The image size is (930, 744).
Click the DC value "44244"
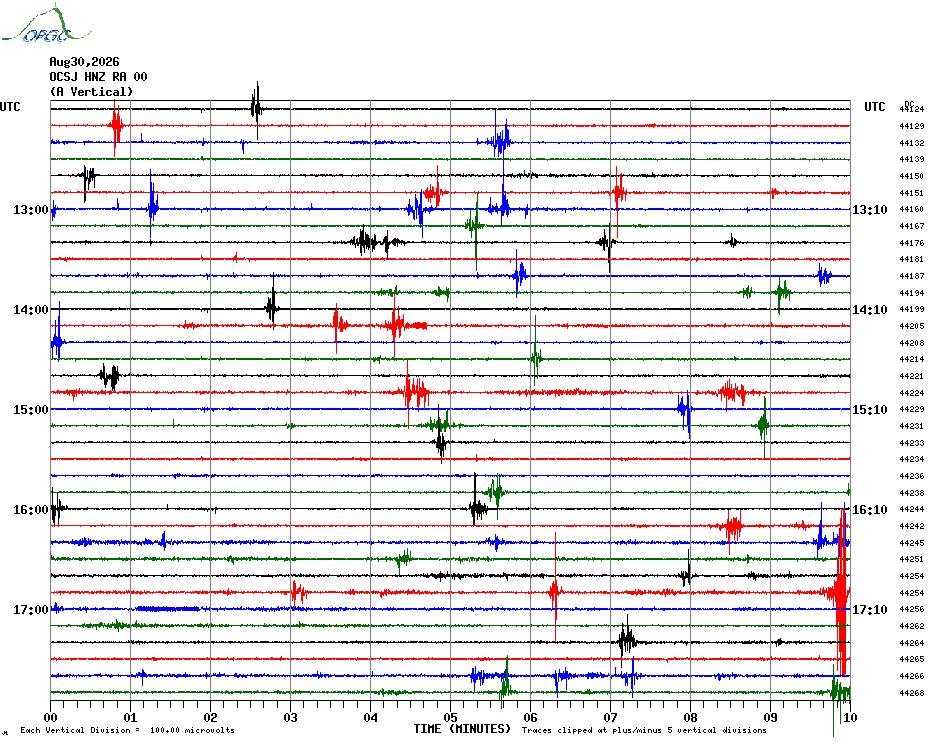pyautogui.click(x=912, y=510)
